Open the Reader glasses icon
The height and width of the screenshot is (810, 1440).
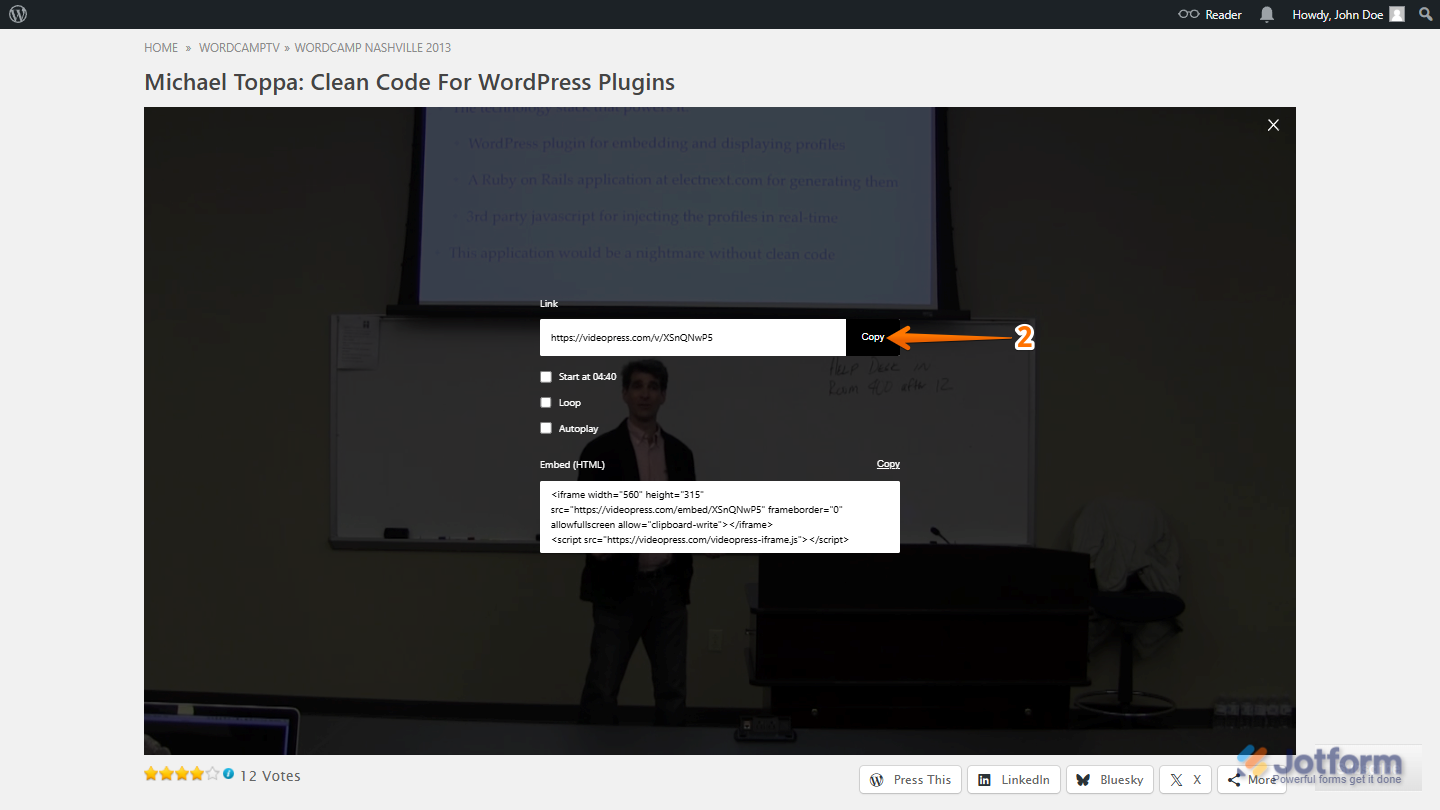point(1188,14)
